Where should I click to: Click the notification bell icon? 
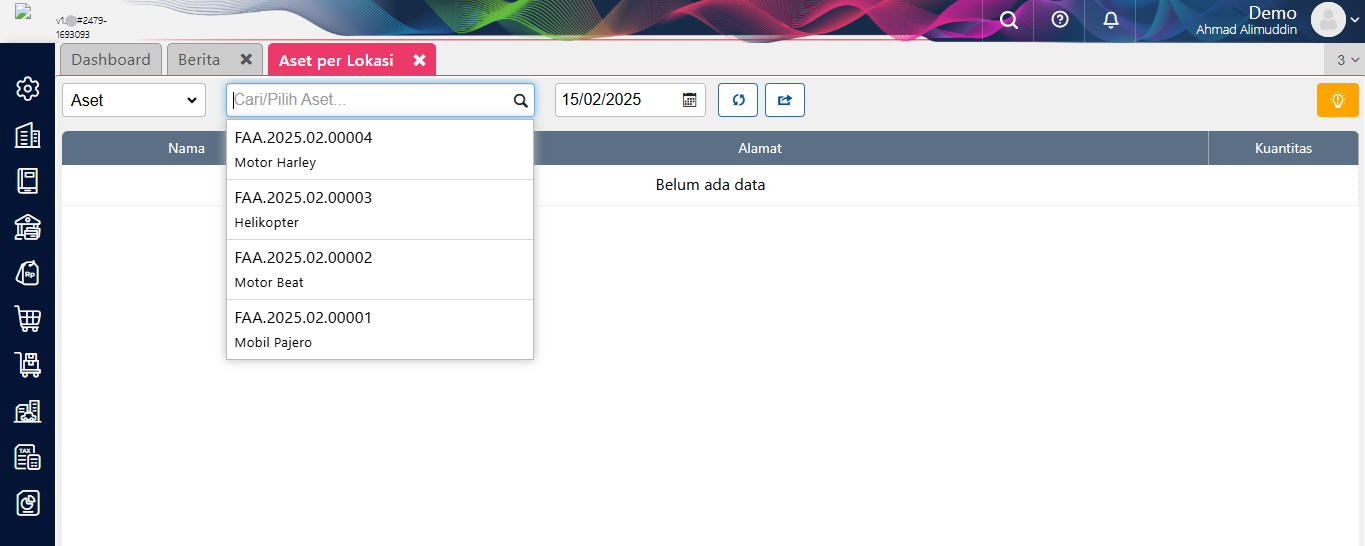(1110, 20)
